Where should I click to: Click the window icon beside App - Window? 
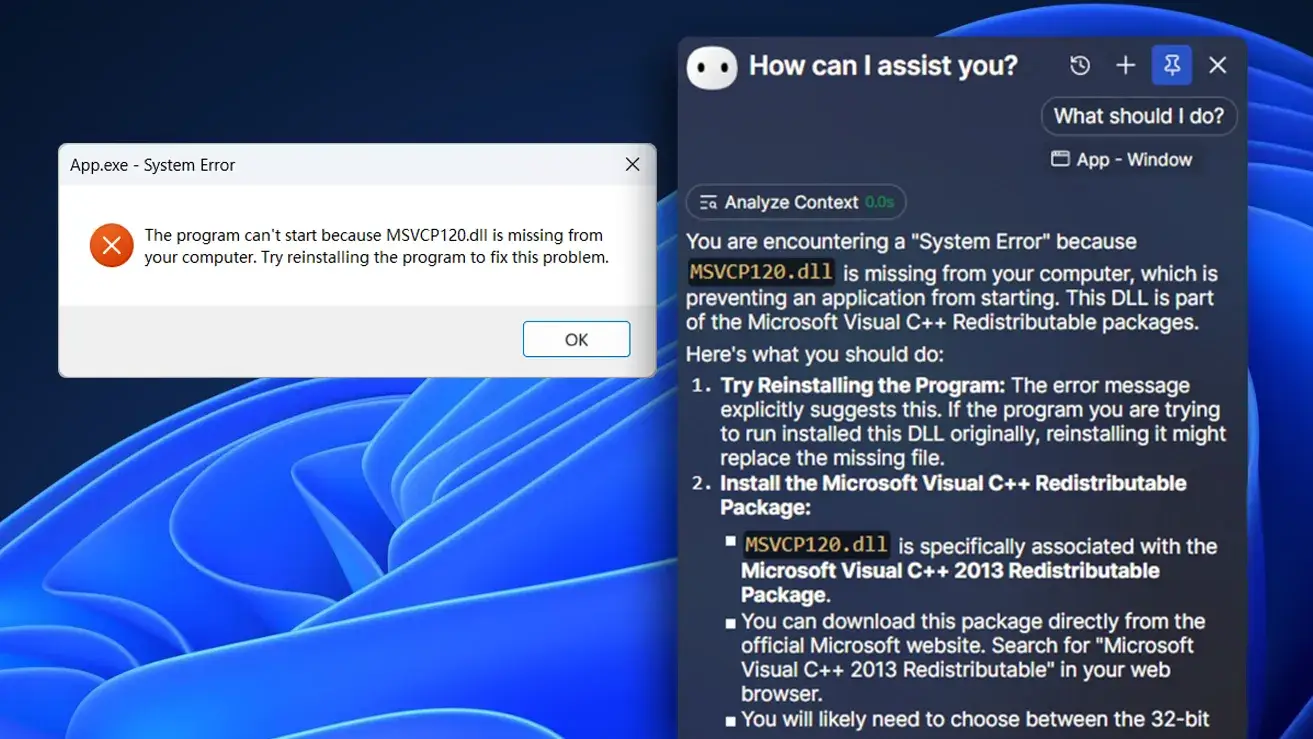point(1059,159)
